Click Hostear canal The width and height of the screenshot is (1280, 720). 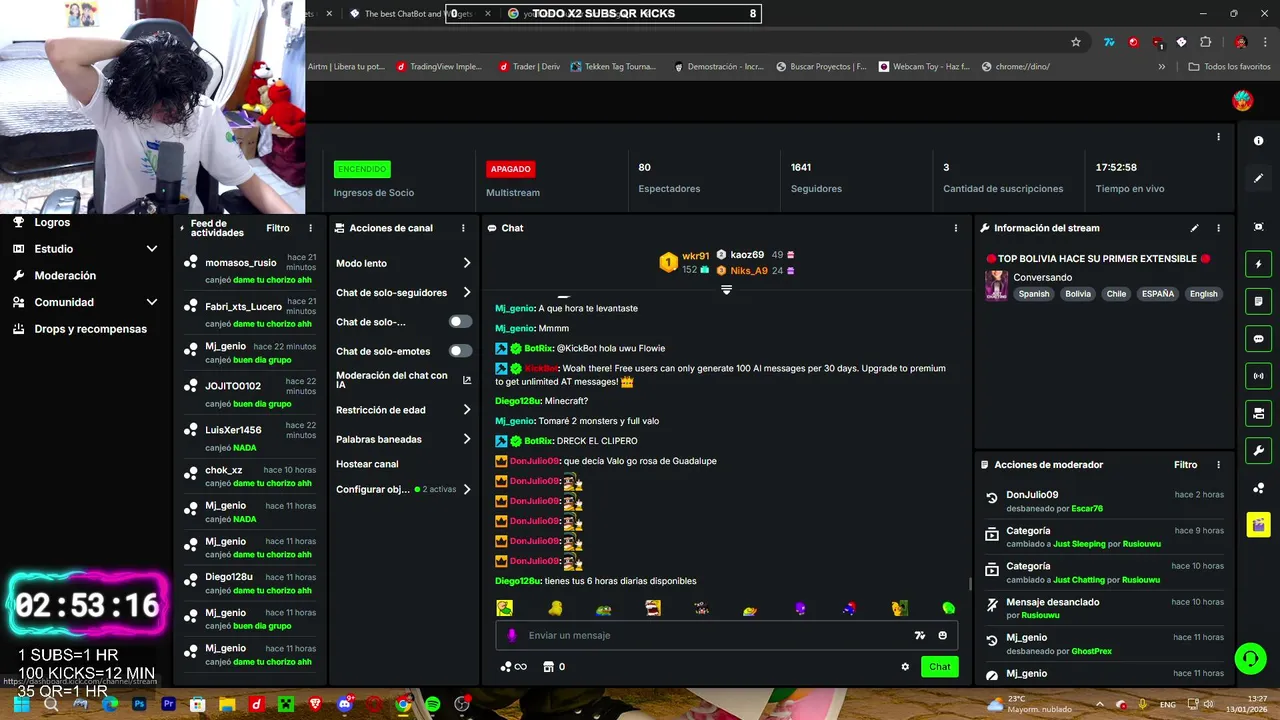(x=367, y=464)
